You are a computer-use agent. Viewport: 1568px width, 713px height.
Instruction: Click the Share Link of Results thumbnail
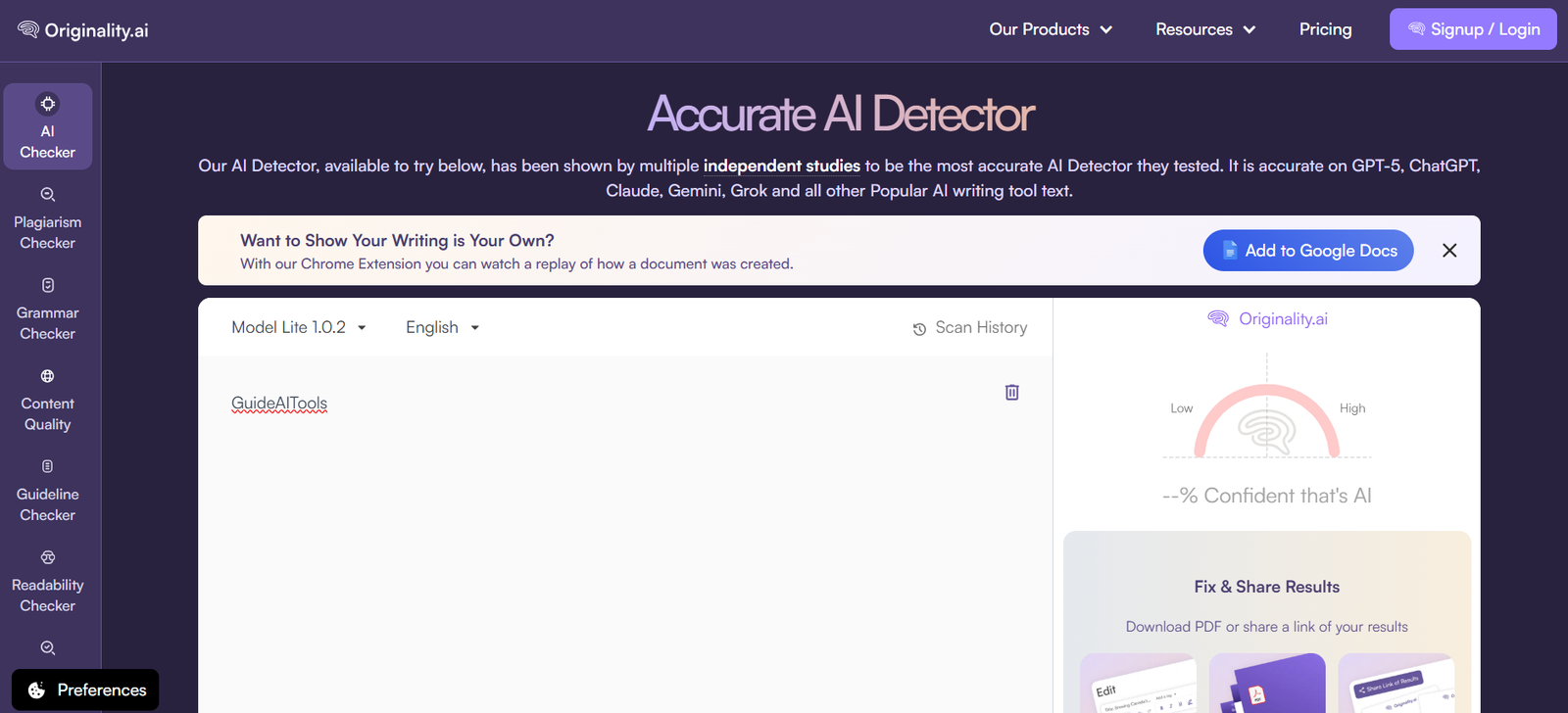[x=1395, y=684]
